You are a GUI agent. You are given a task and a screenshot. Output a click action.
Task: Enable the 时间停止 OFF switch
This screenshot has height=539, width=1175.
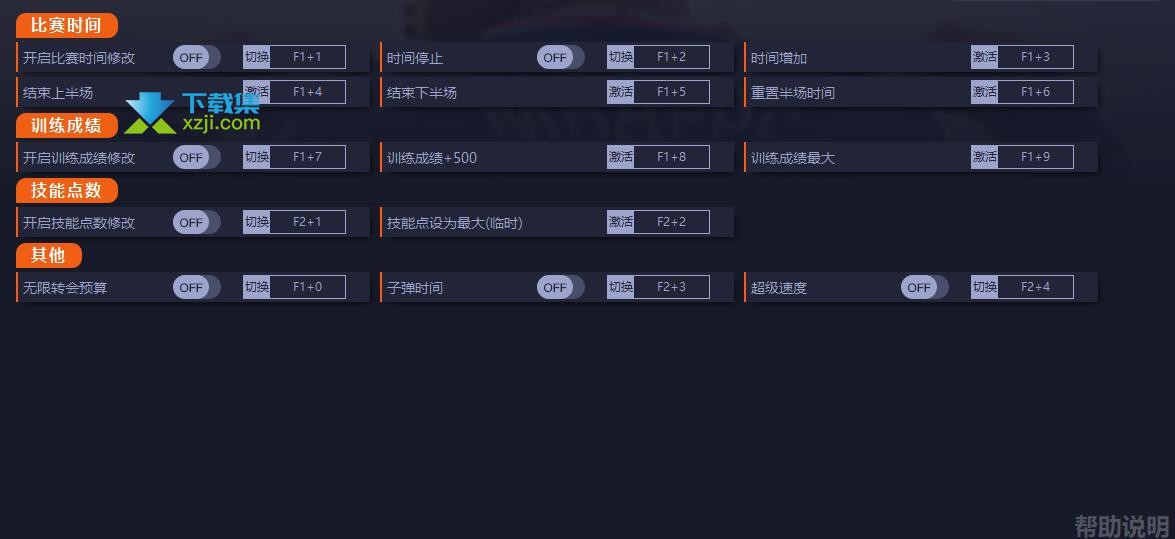(x=561, y=57)
